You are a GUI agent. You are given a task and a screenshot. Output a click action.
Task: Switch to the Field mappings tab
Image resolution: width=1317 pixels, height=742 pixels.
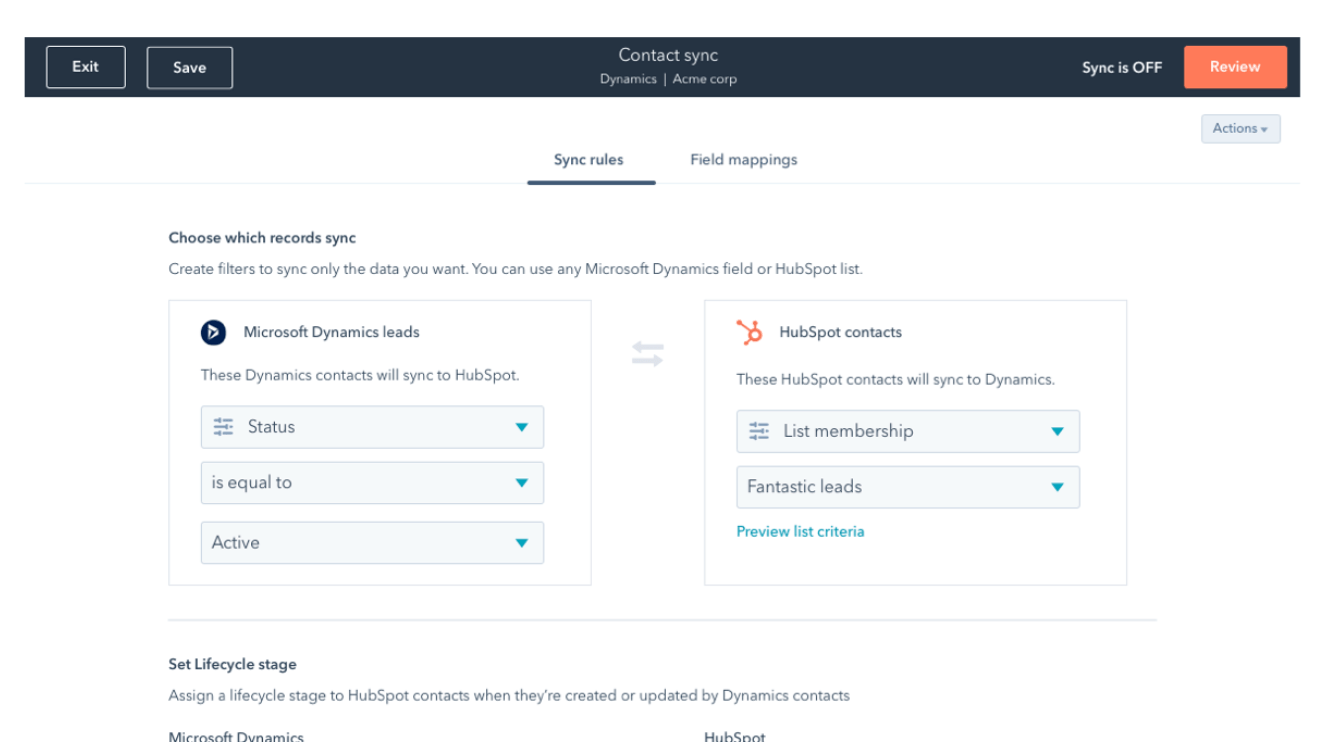click(743, 160)
